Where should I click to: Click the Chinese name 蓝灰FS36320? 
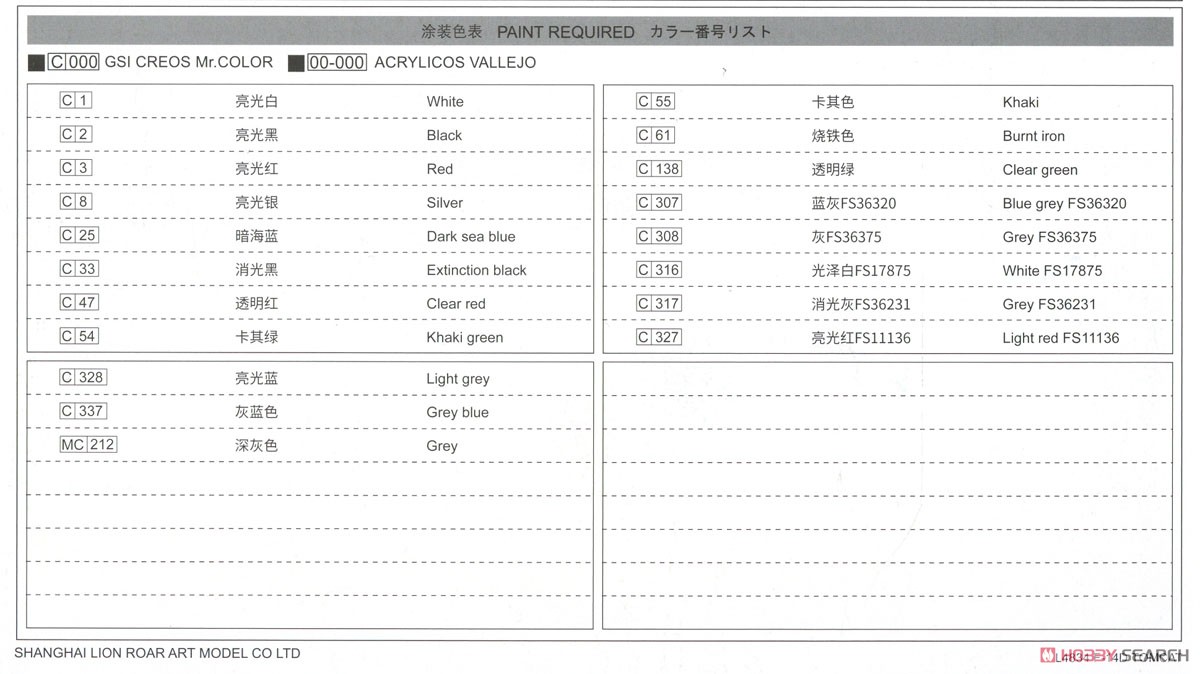click(x=854, y=204)
